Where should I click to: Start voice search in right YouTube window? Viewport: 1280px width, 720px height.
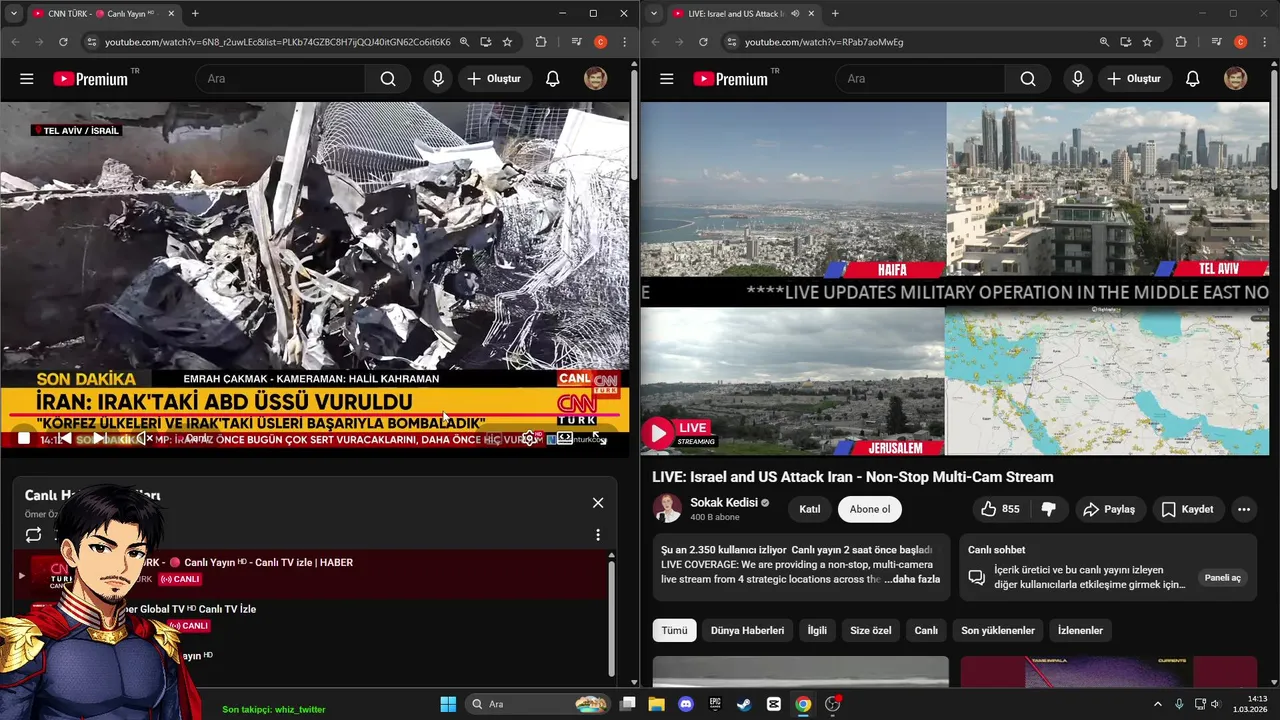pos(1077,79)
